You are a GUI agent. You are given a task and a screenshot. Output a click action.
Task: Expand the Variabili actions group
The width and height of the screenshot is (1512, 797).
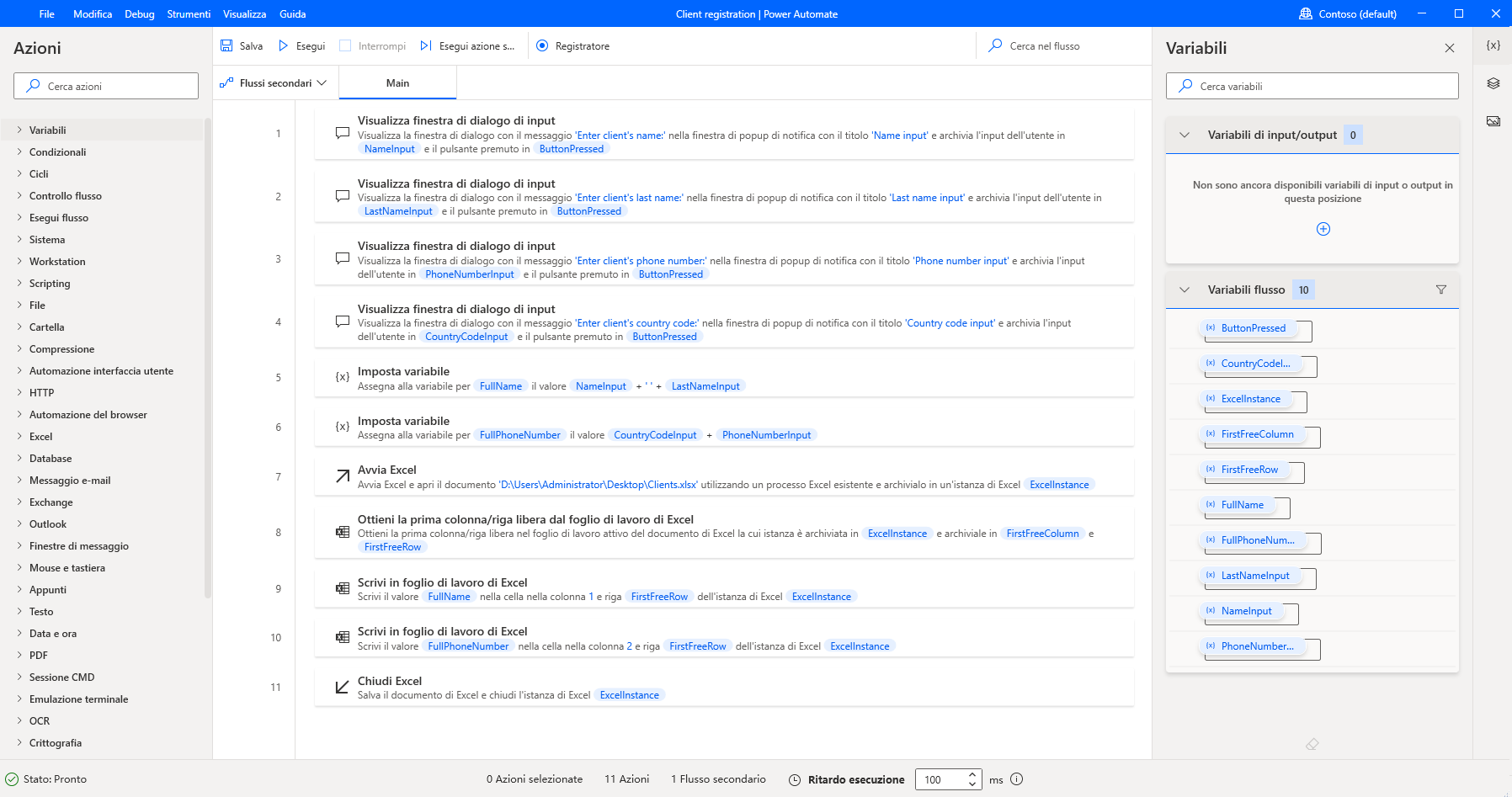pos(19,130)
